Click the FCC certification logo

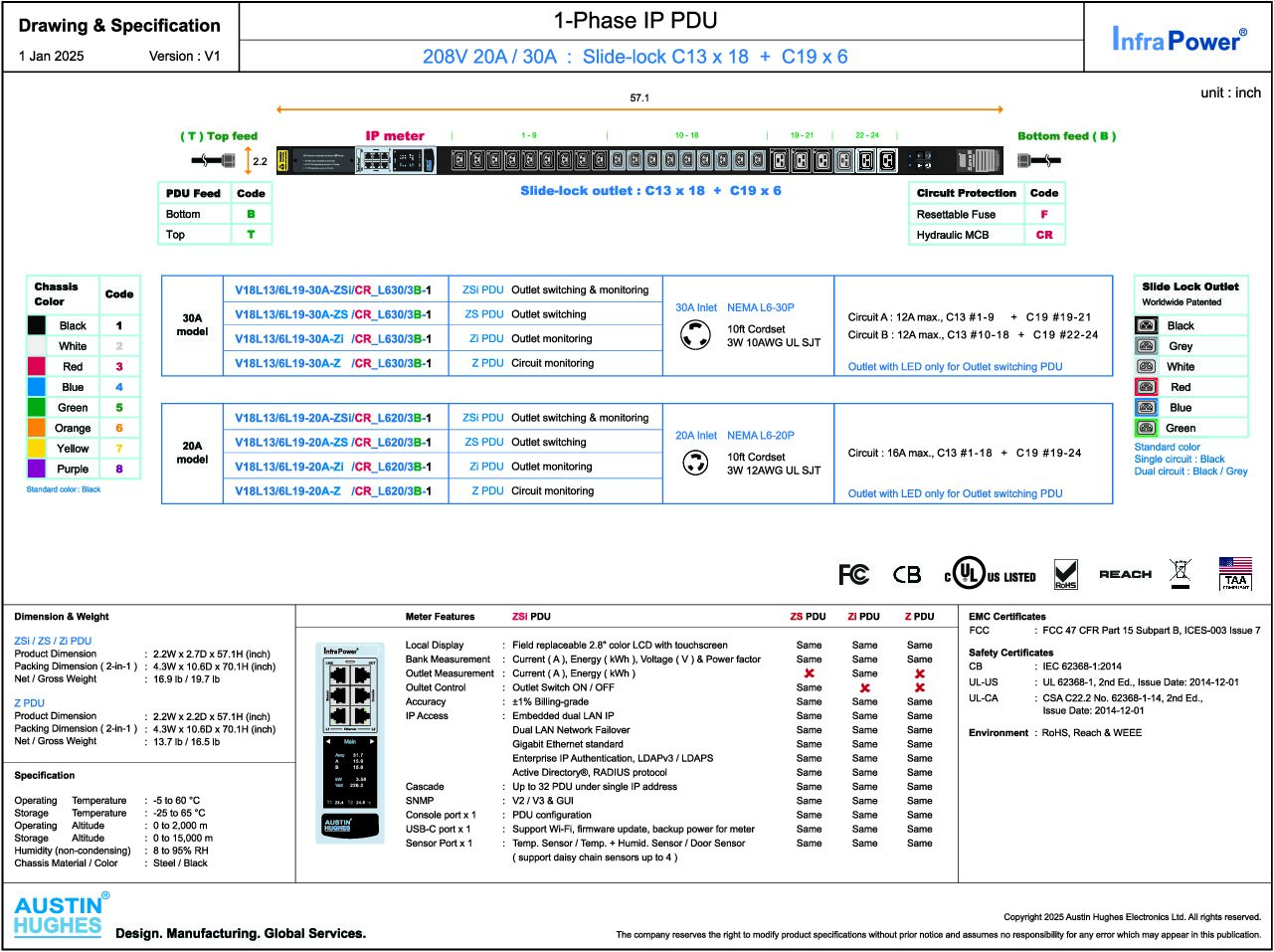(x=853, y=574)
